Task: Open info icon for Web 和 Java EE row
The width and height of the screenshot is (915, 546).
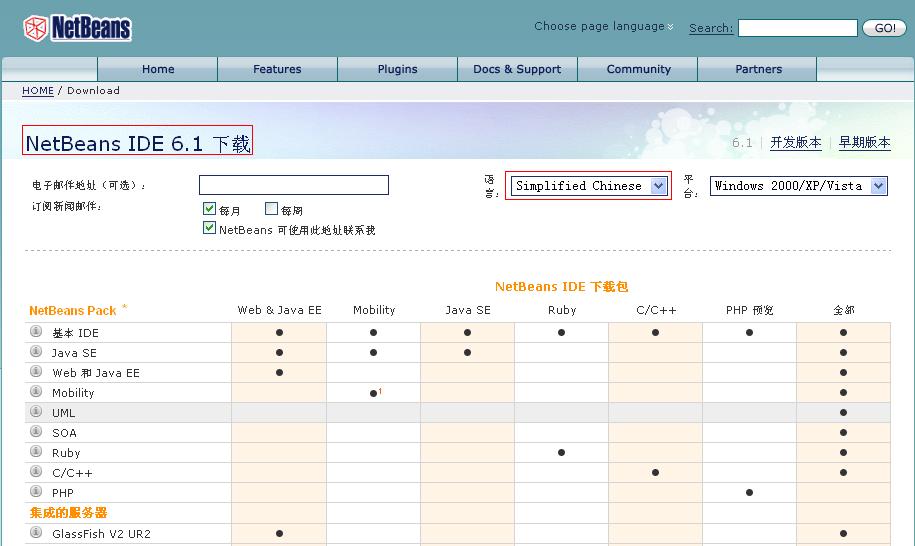Action: coord(36,371)
